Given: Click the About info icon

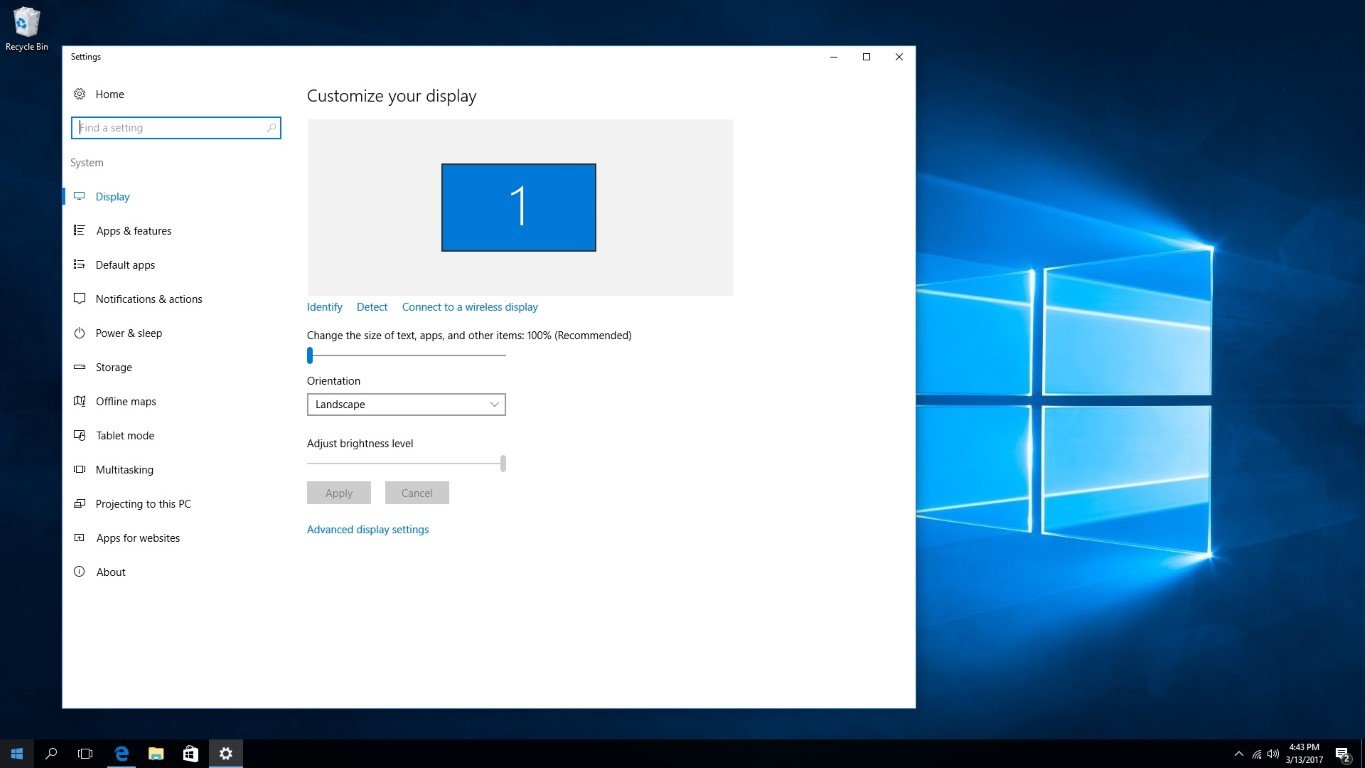Looking at the screenshot, I should coord(79,572).
